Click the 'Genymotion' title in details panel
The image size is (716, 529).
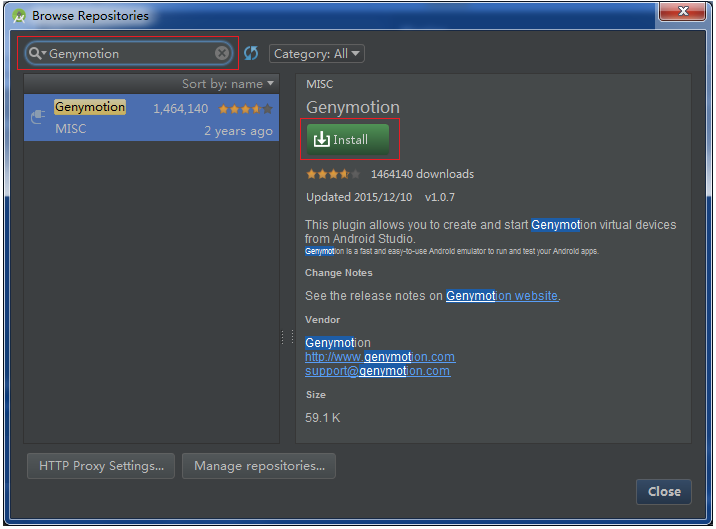[353, 107]
